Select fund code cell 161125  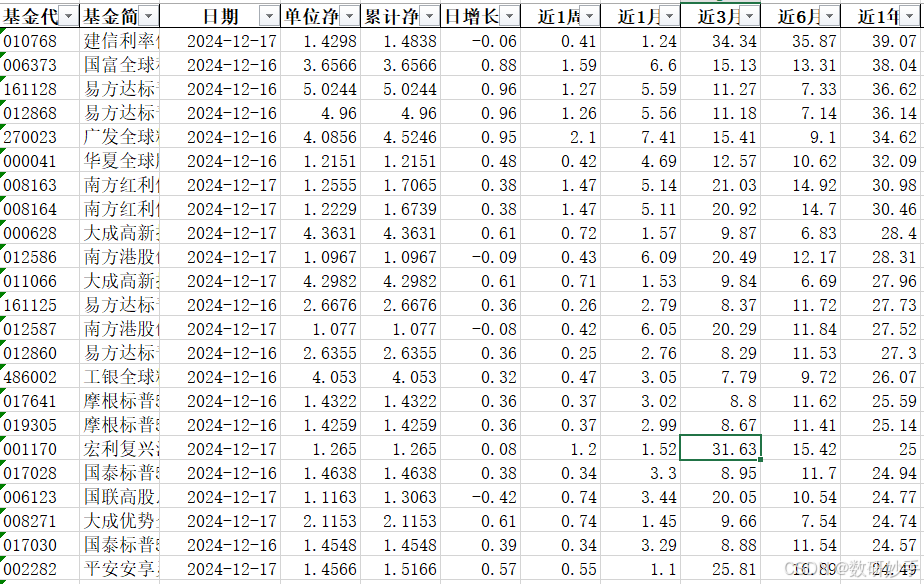tap(40, 305)
